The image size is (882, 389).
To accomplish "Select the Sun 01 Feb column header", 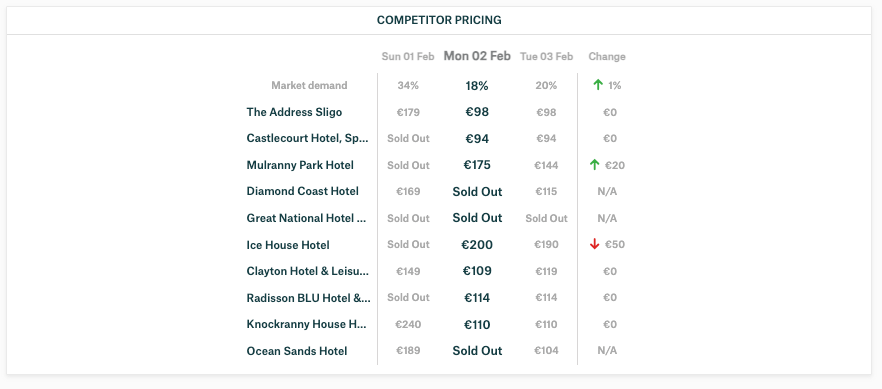I will tap(408, 56).
